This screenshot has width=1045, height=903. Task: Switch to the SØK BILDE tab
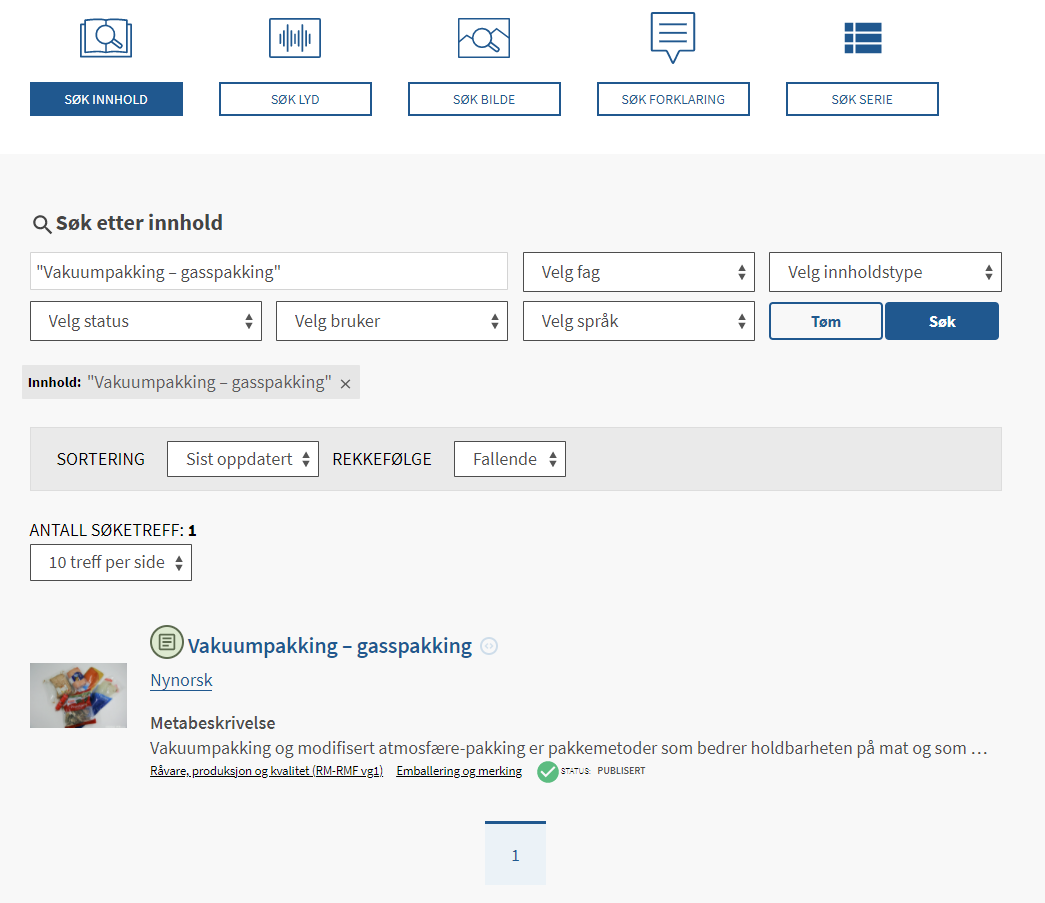[x=485, y=99]
